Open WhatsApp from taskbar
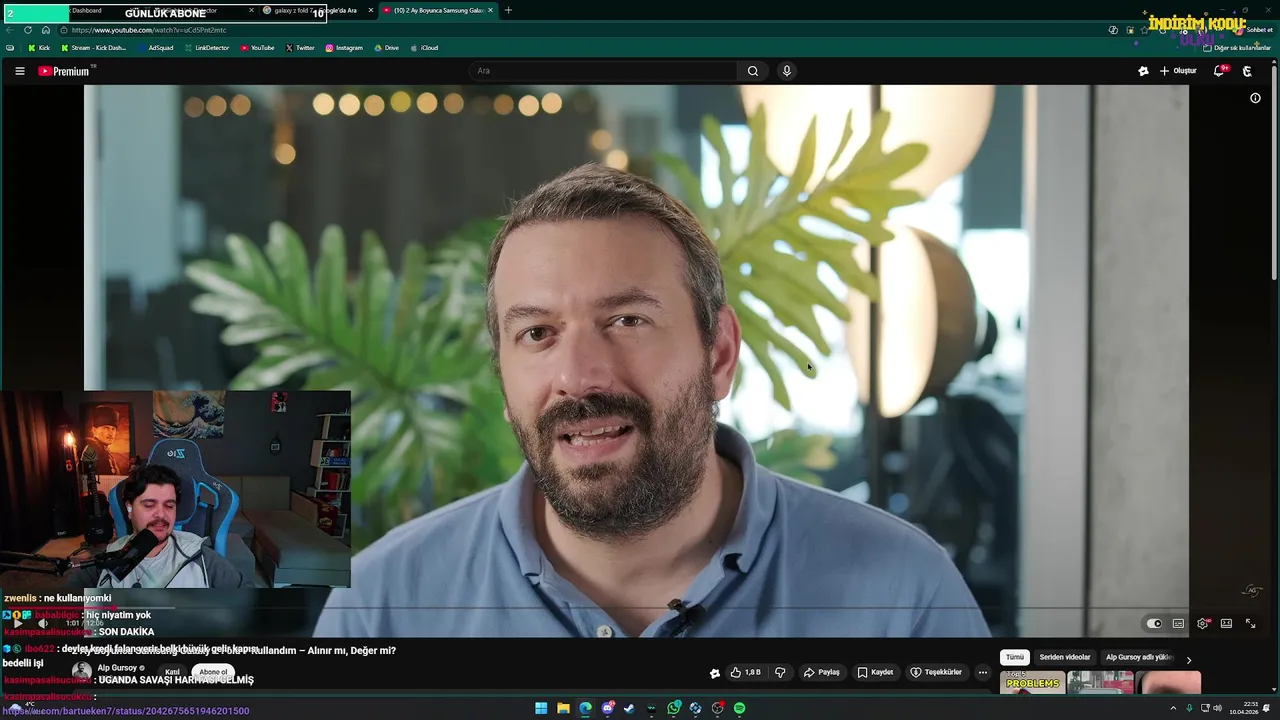Screen dimensions: 1280x720 click(x=674, y=708)
